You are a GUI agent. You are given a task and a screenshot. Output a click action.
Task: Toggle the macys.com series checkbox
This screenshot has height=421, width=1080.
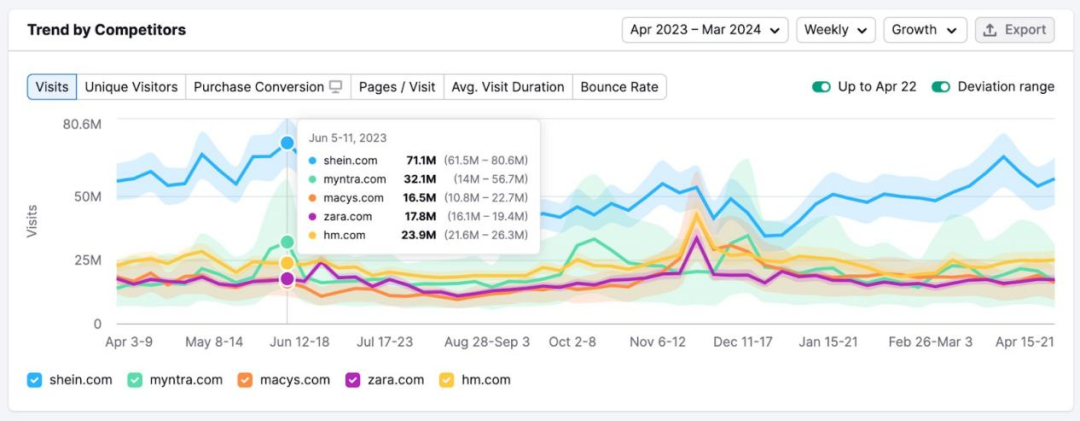244,380
